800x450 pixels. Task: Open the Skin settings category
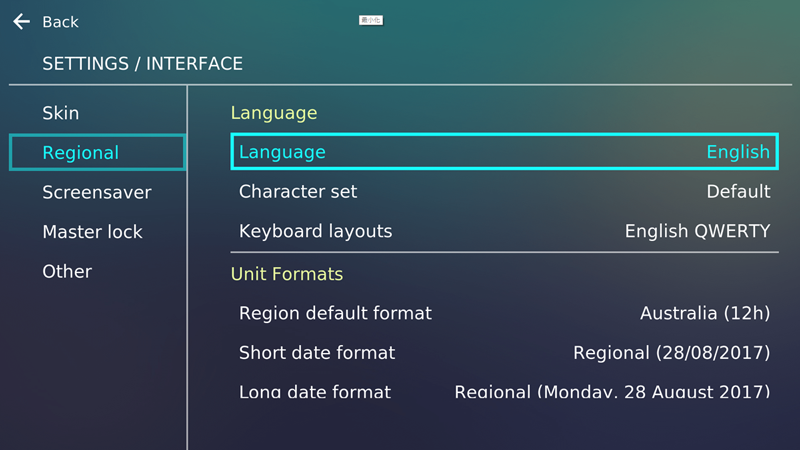click(x=60, y=113)
